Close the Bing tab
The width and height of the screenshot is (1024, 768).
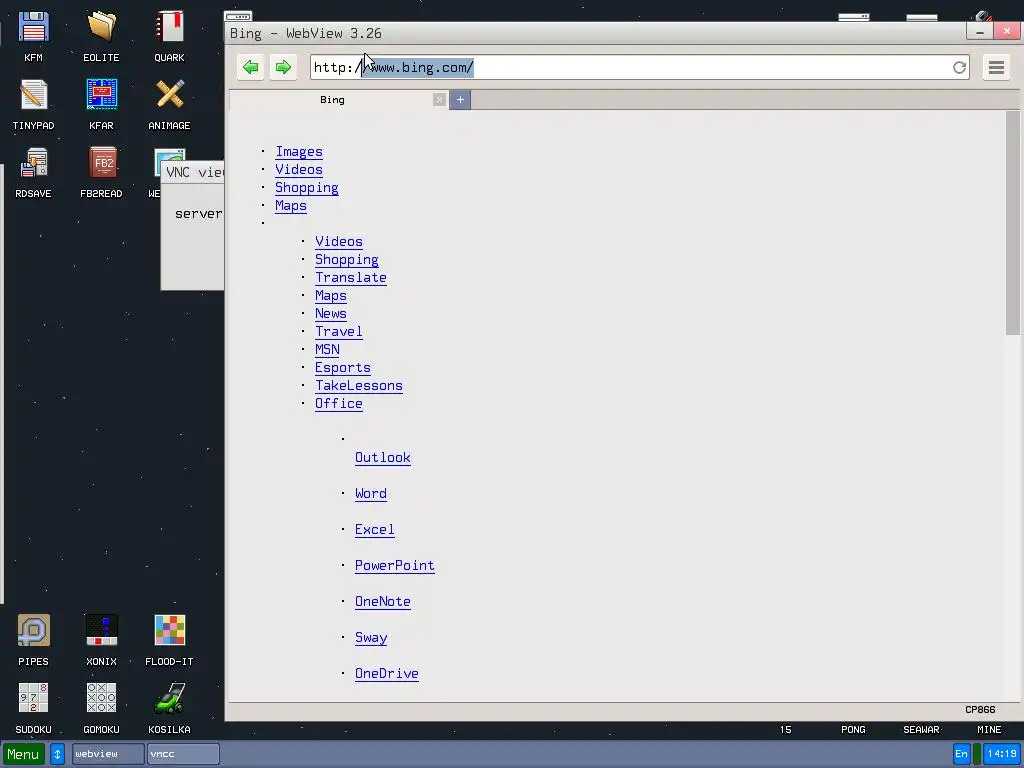pyautogui.click(x=439, y=99)
